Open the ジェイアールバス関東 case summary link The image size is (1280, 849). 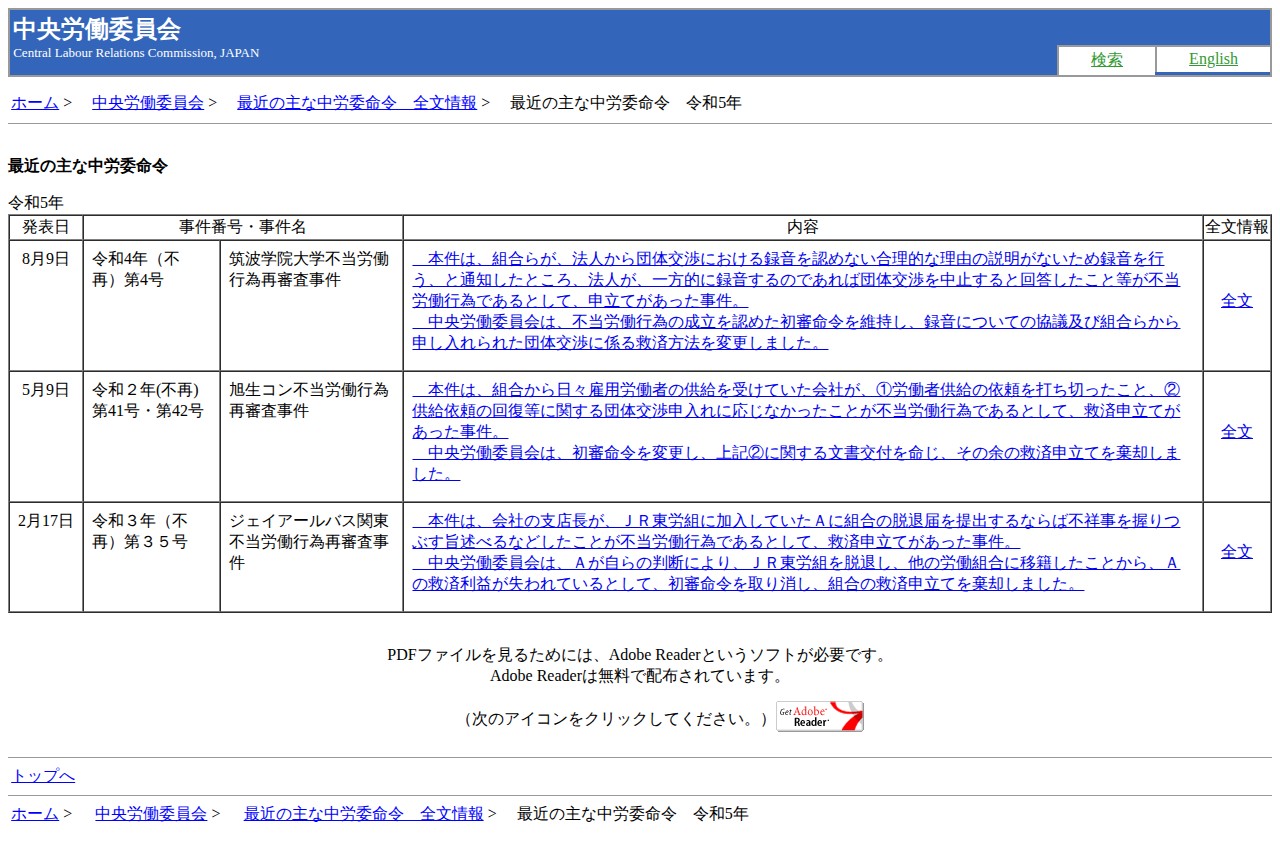click(796, 552)
